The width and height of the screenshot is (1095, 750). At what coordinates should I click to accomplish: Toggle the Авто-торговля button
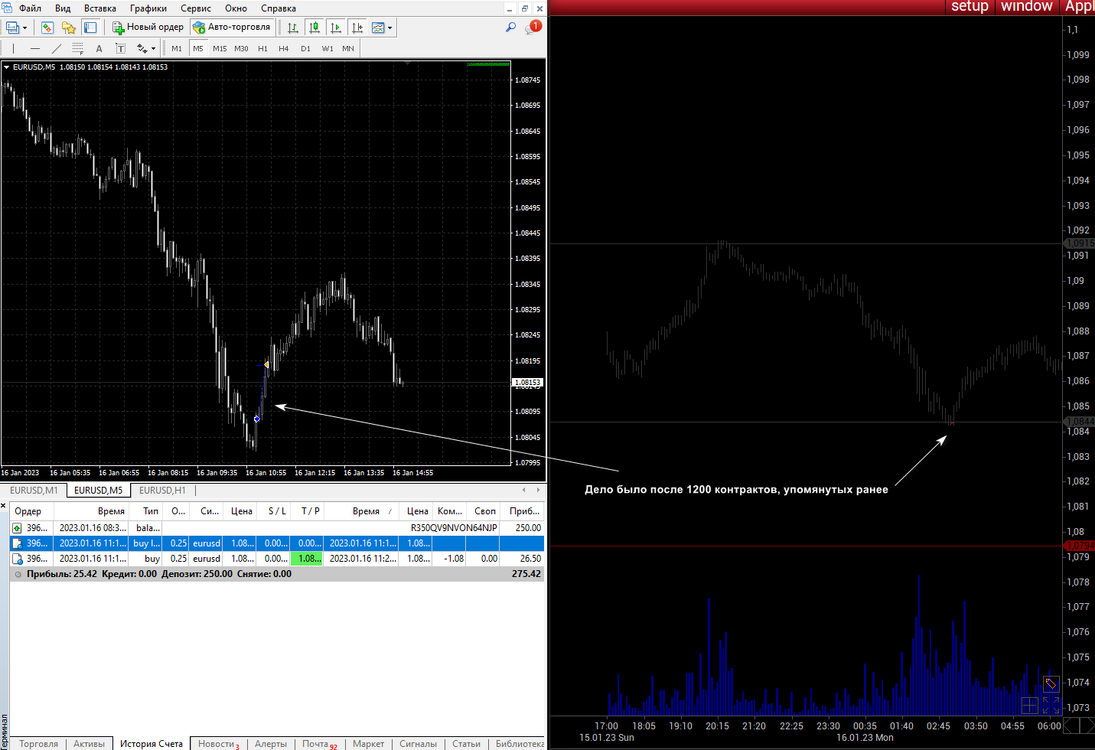[x=231, y=27]
